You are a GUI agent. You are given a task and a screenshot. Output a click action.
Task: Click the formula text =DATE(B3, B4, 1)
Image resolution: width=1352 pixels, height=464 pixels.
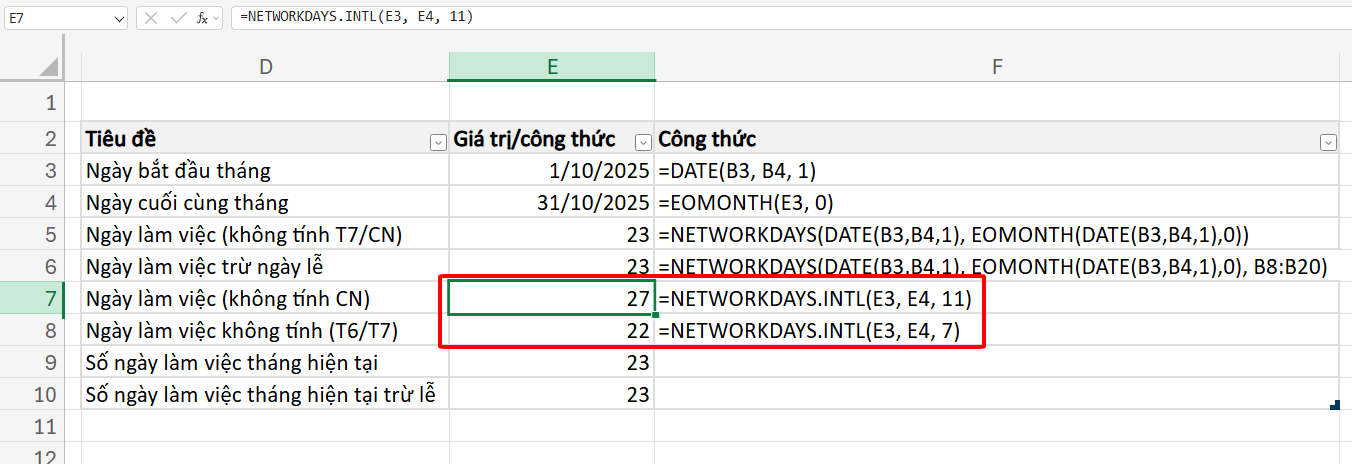tap(738, 171)
